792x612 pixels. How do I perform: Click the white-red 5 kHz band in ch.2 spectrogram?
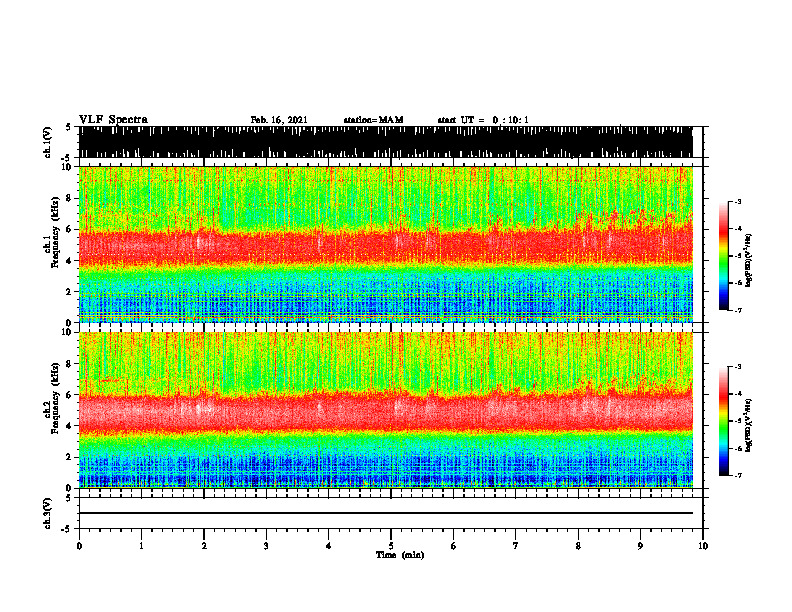pos(385,413)
